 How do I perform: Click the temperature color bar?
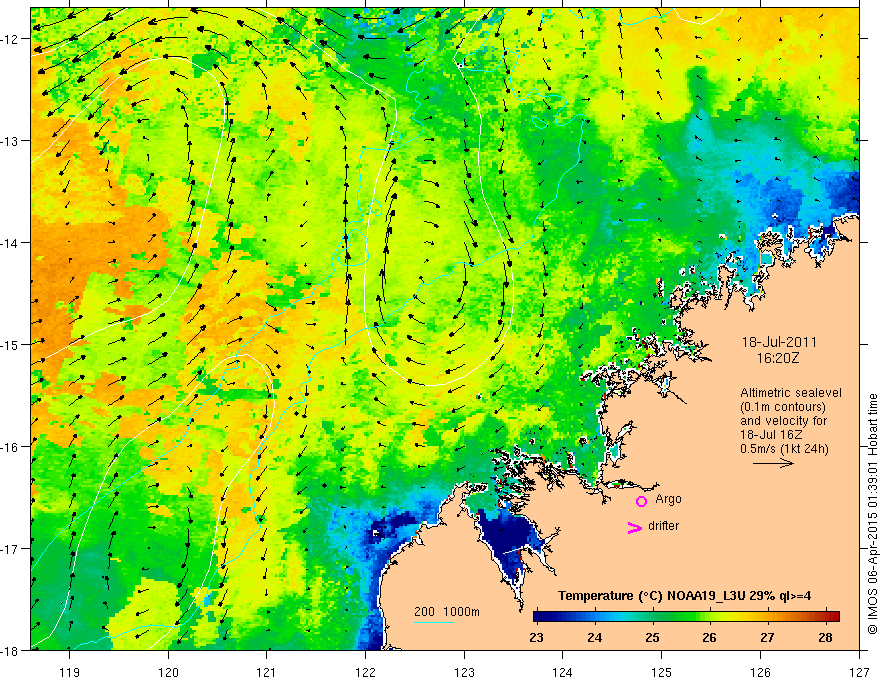point(686,616)
